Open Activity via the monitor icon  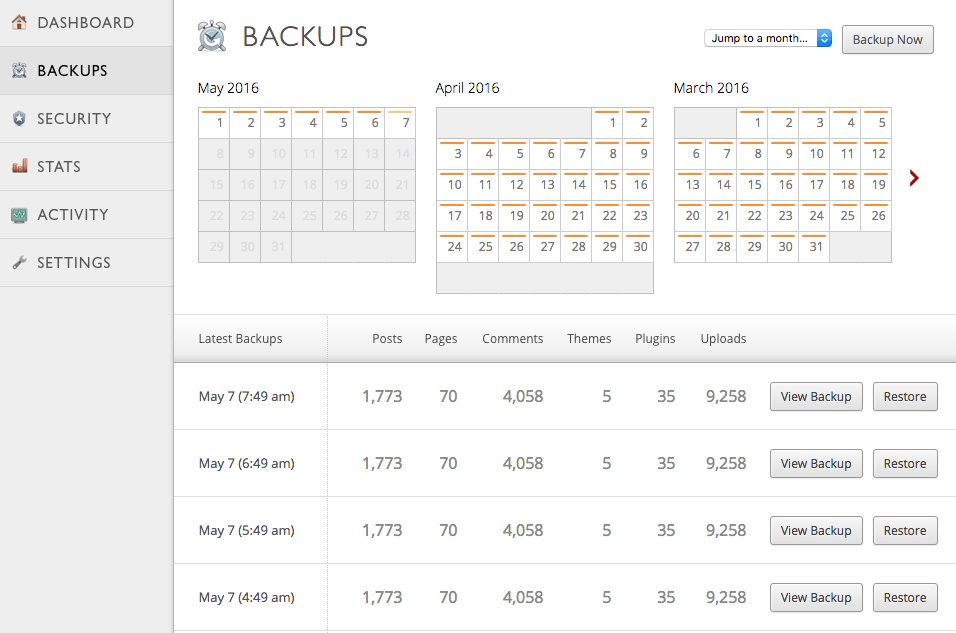pyautogui.click(x=17, y=214)
